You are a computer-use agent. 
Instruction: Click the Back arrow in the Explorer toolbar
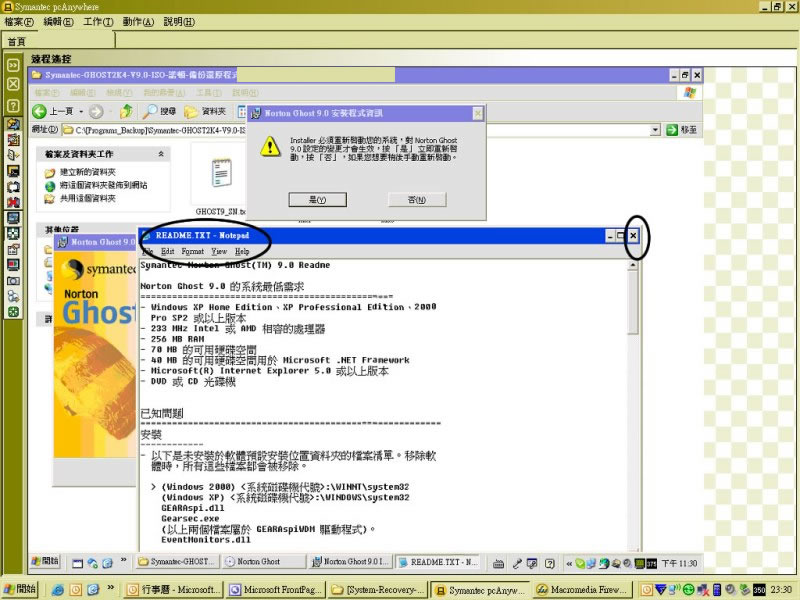[39, 111]
